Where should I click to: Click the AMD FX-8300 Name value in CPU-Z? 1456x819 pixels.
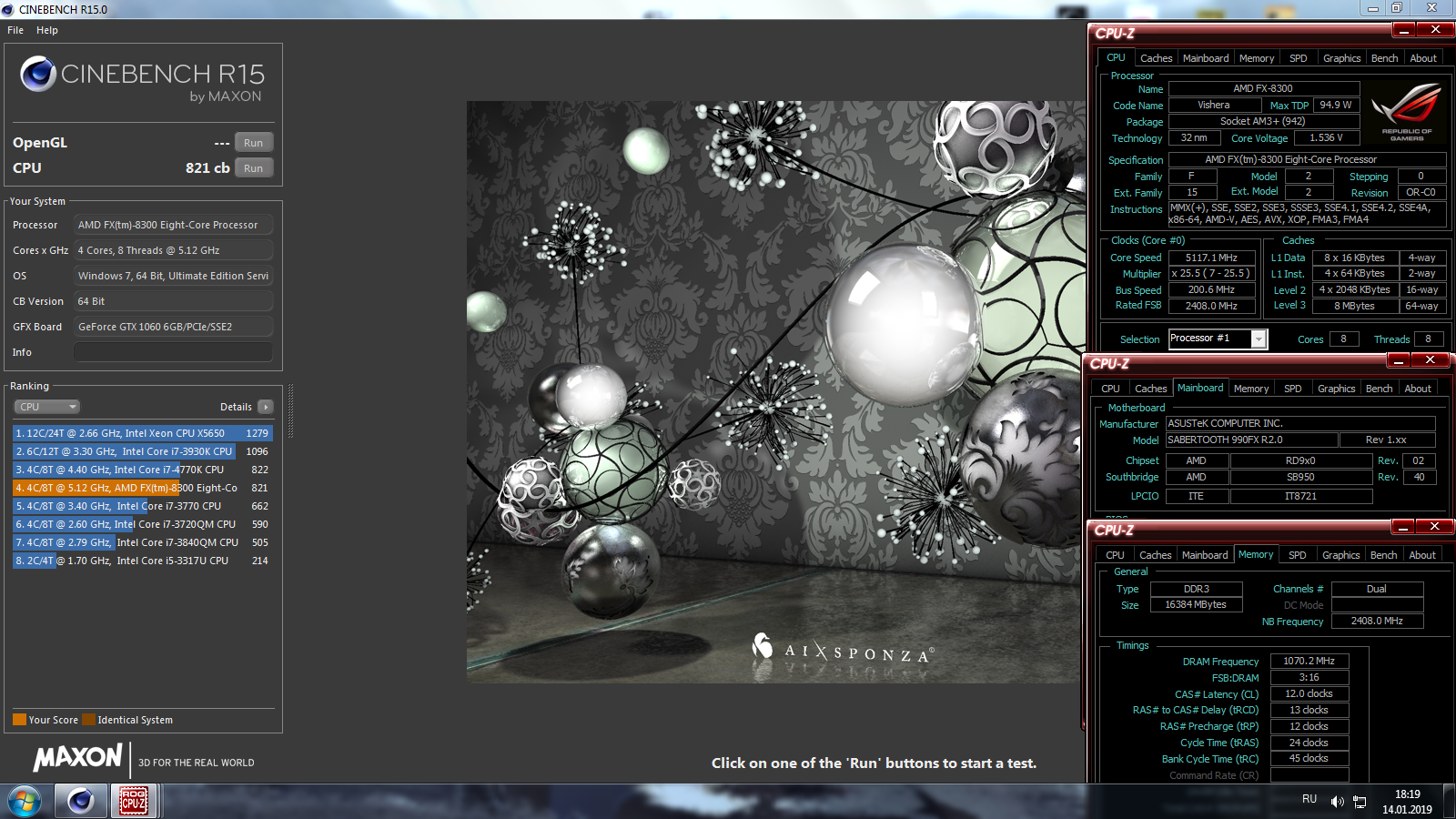tap(1263, 89)
